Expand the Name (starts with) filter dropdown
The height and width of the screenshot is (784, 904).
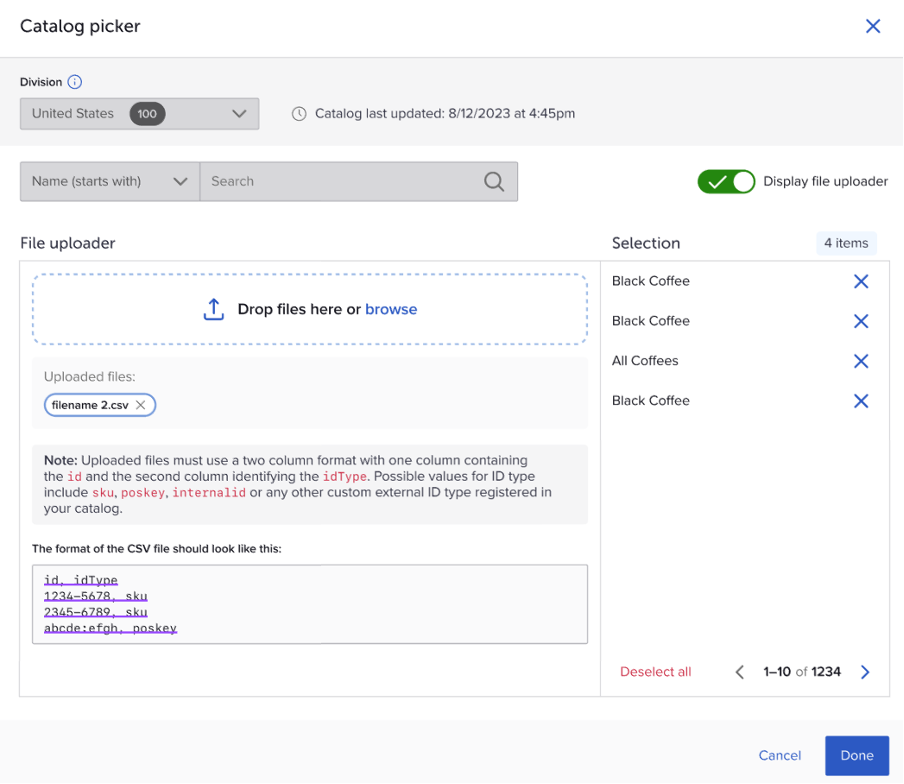click(x=110, y=181)
